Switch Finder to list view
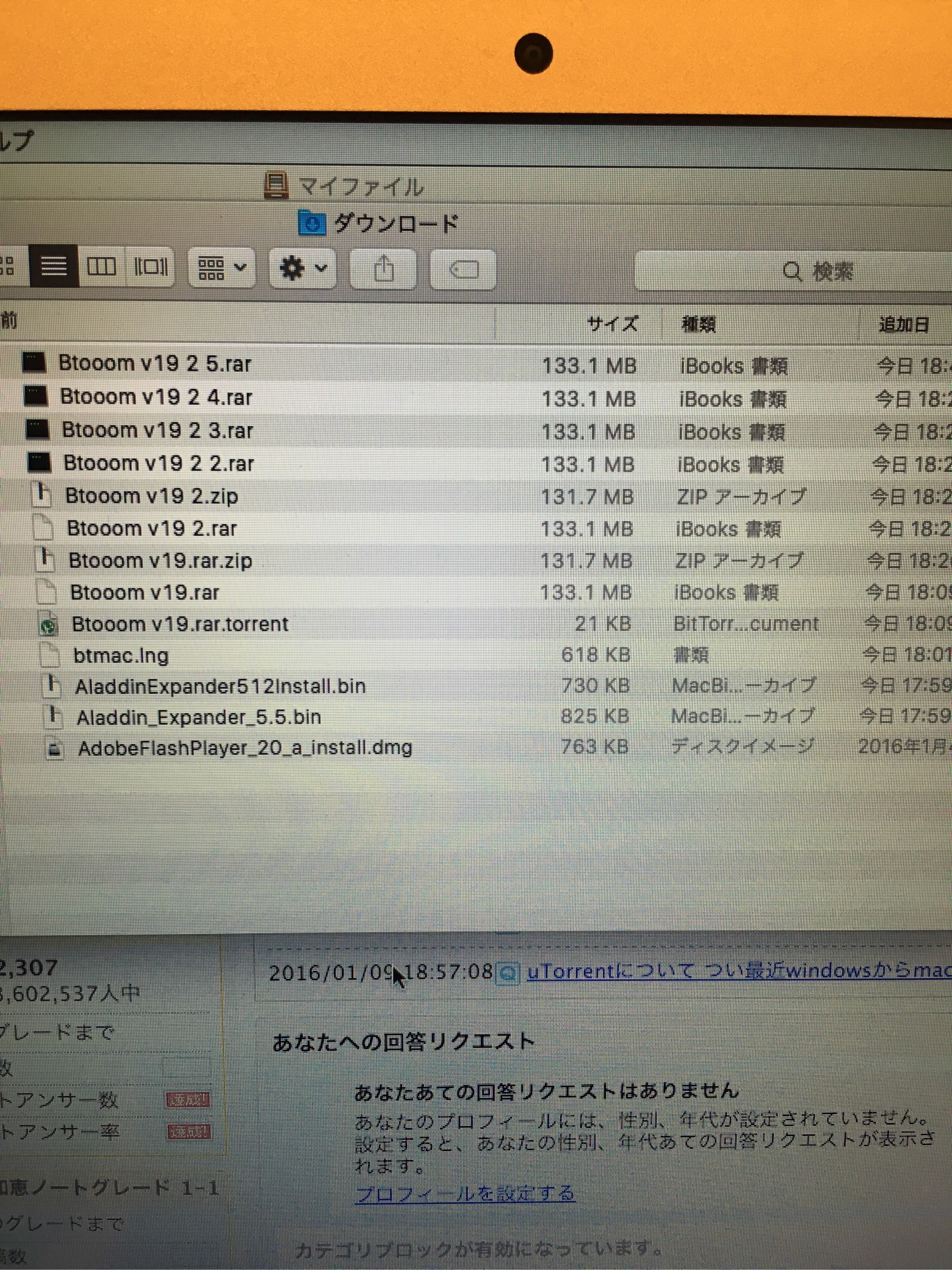The height and width of the screenshot is (1270, 952). pyautogui.click(x=53, y=266)
